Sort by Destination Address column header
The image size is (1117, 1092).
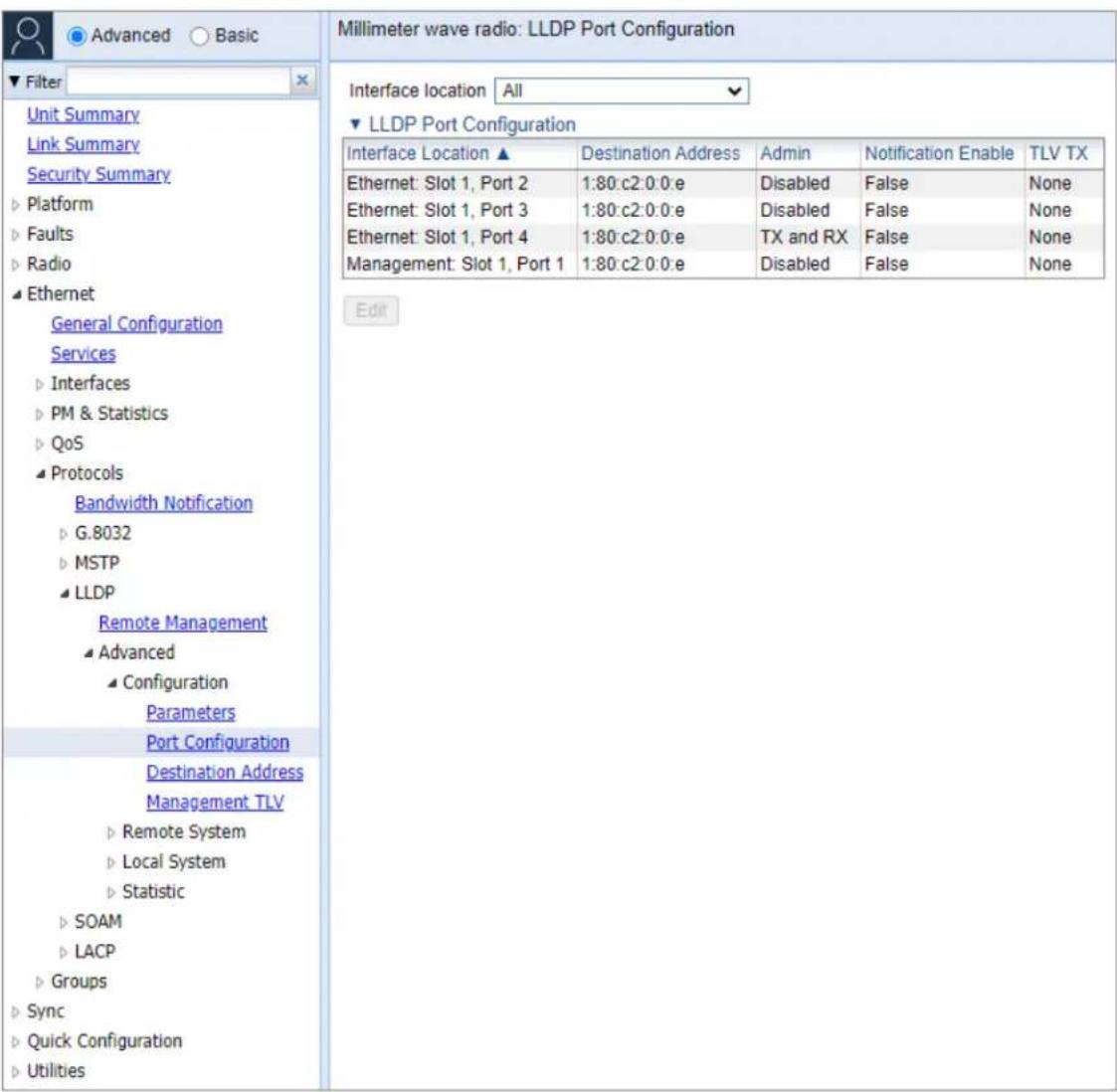pyautogui.click(x=660, y=154)
